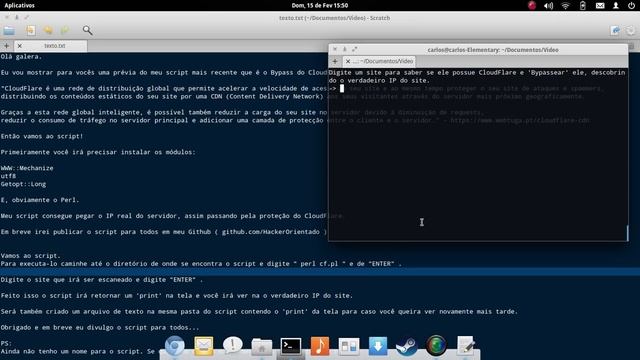Click the terminal window scrollbar
The image size is (640, 360).
(627, 233)
